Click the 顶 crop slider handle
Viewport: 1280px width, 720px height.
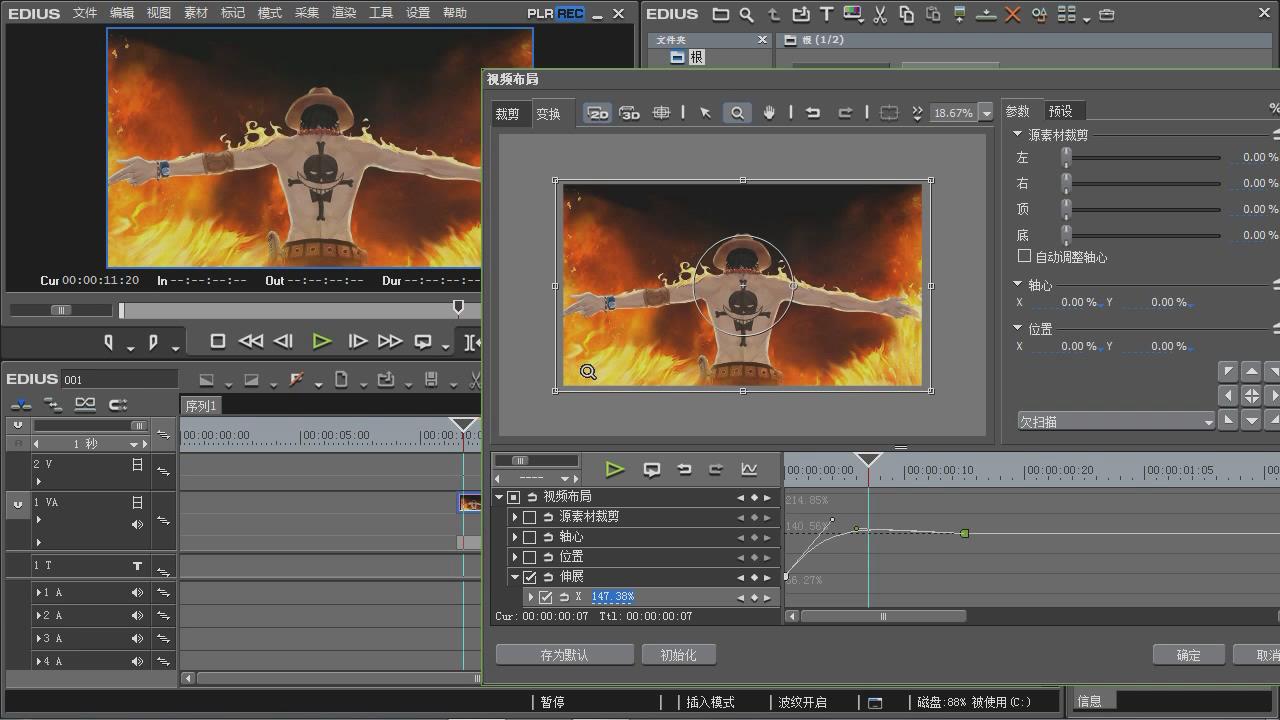coord(1066,209)
